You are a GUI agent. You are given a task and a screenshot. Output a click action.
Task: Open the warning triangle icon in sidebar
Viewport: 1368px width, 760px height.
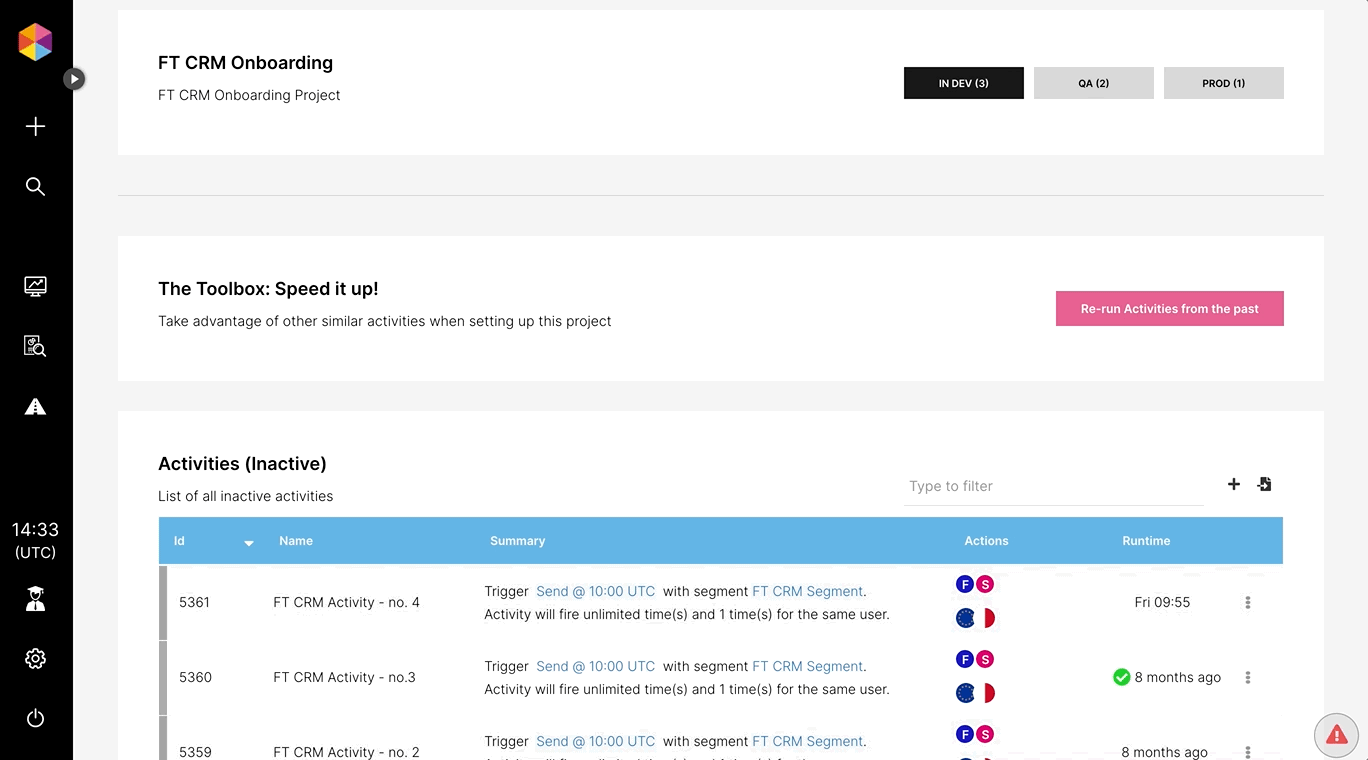point(35,407)
